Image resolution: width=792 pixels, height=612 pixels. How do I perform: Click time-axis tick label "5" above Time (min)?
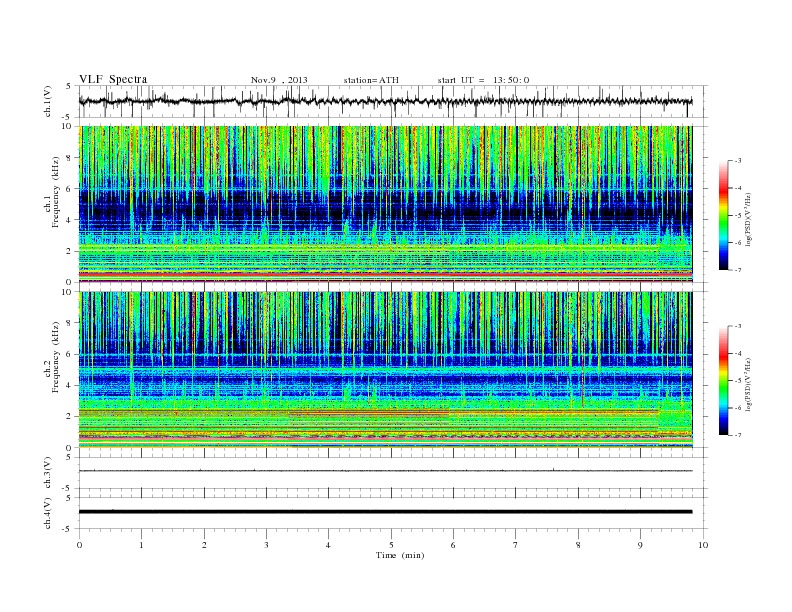pos(391,545)
